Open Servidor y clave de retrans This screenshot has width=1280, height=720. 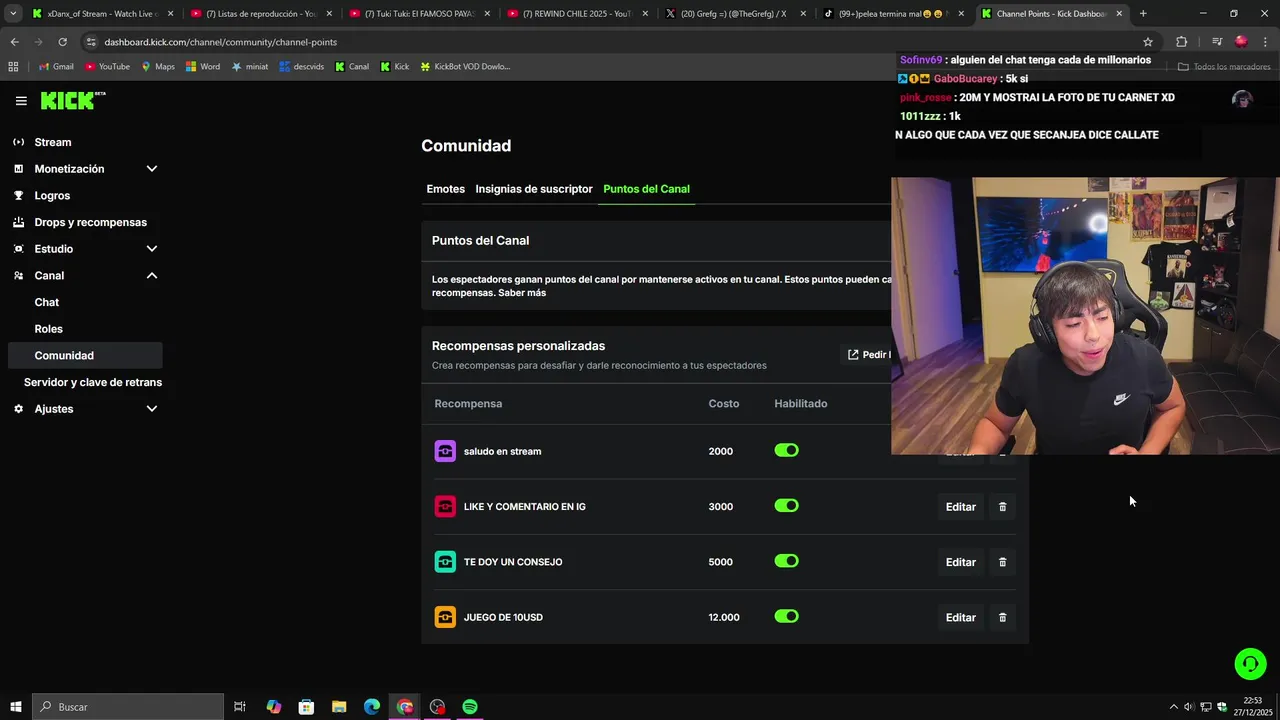pos(93,382)
